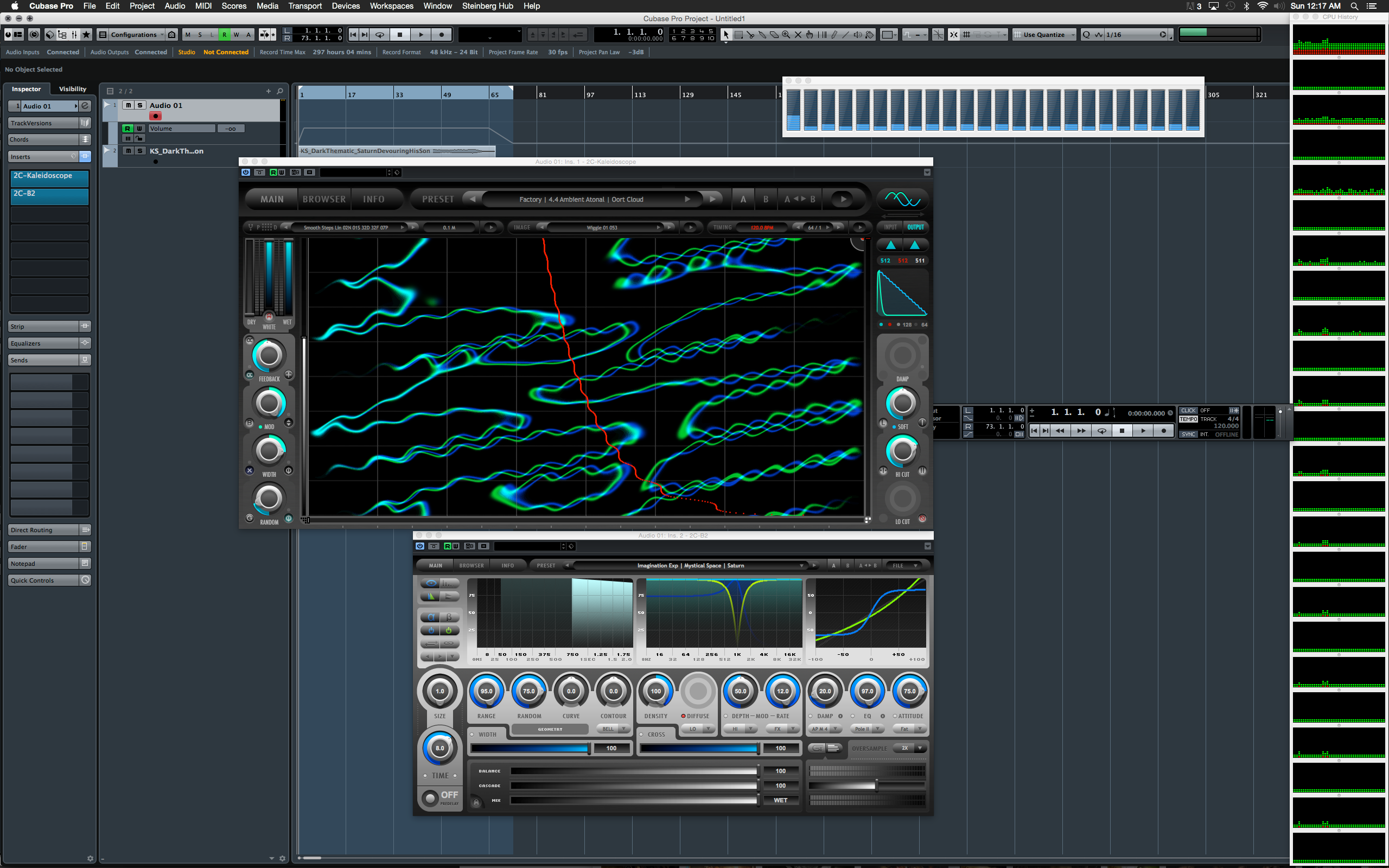The image size is (1389, 868).
Task: Open the Use Quantize snap dropdown
Action: [1044, 35]
